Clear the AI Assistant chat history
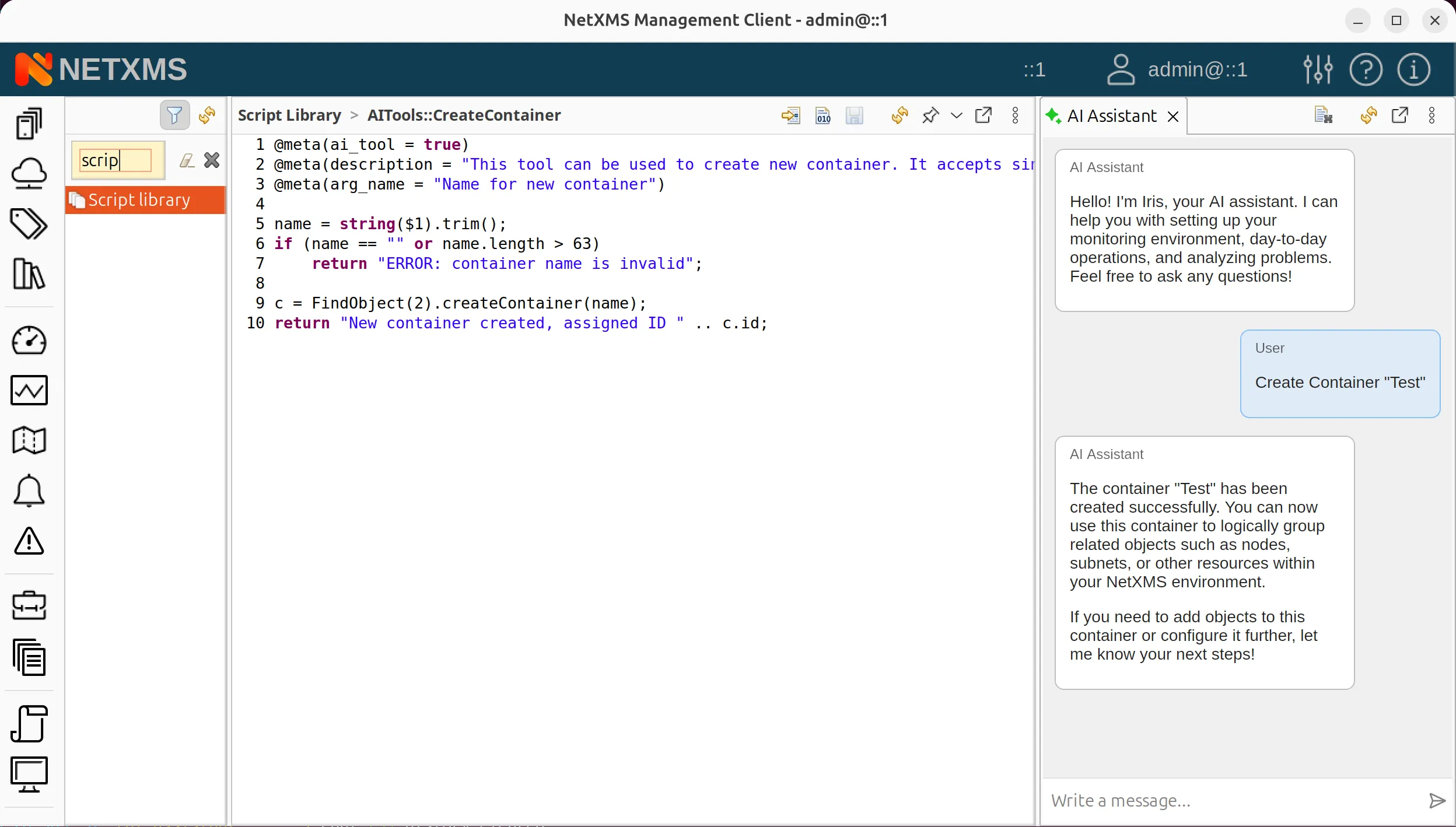Screen dimensions: 1456x827 pos(1324,115)
